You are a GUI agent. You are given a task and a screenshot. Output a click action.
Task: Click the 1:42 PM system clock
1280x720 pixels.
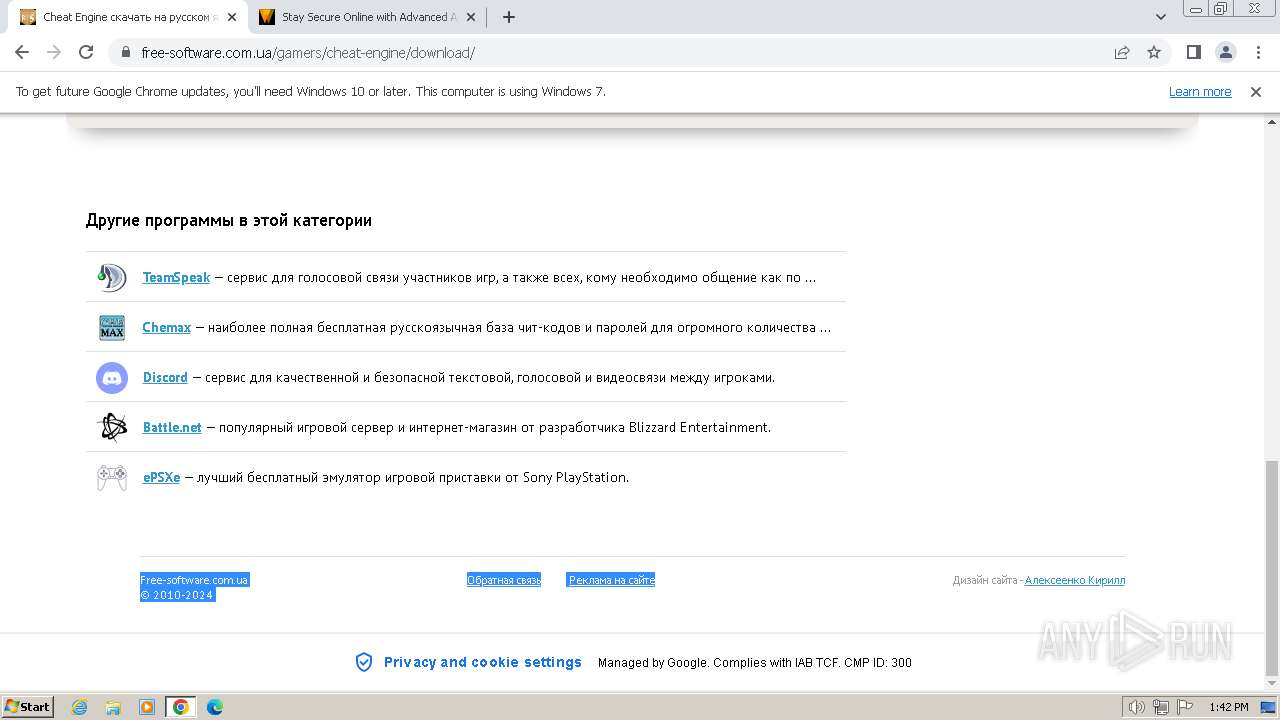[1229, 707]
